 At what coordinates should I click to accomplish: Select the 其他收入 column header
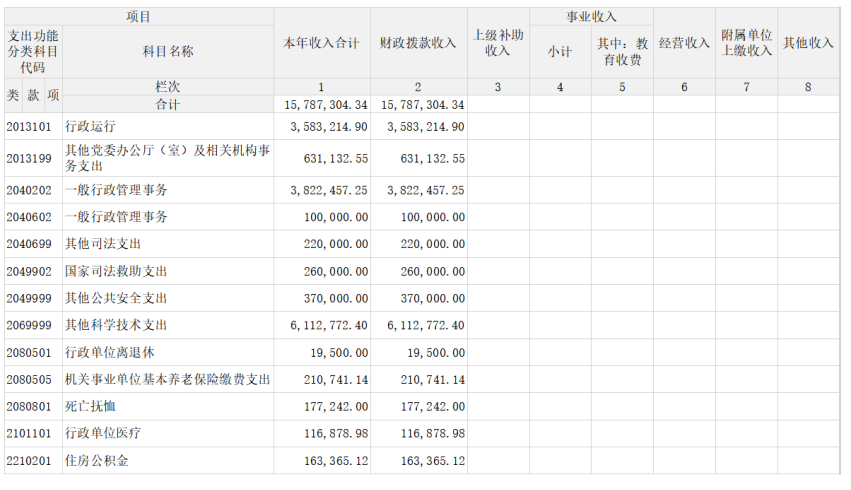[x=808, y=43]
